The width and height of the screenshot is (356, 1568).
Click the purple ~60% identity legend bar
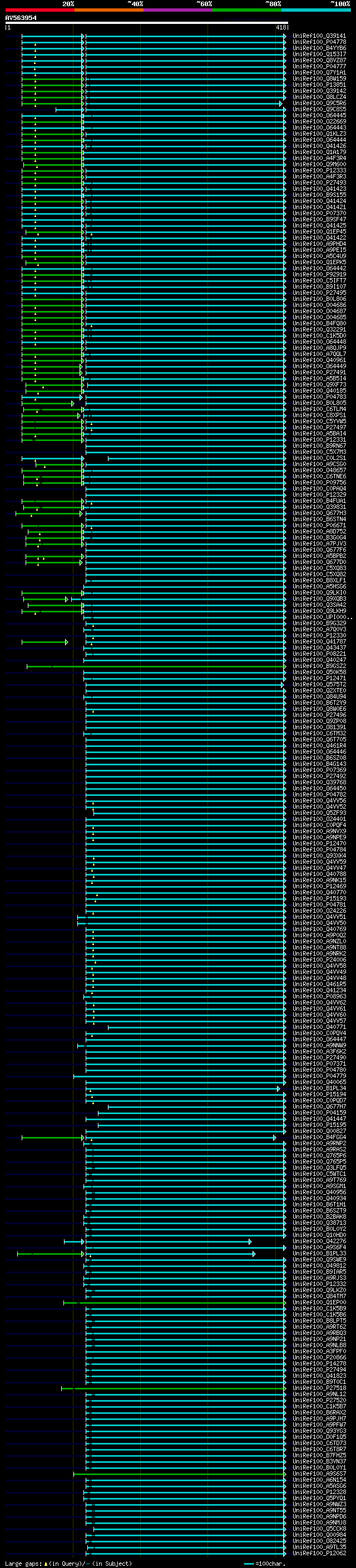[179, 10]
